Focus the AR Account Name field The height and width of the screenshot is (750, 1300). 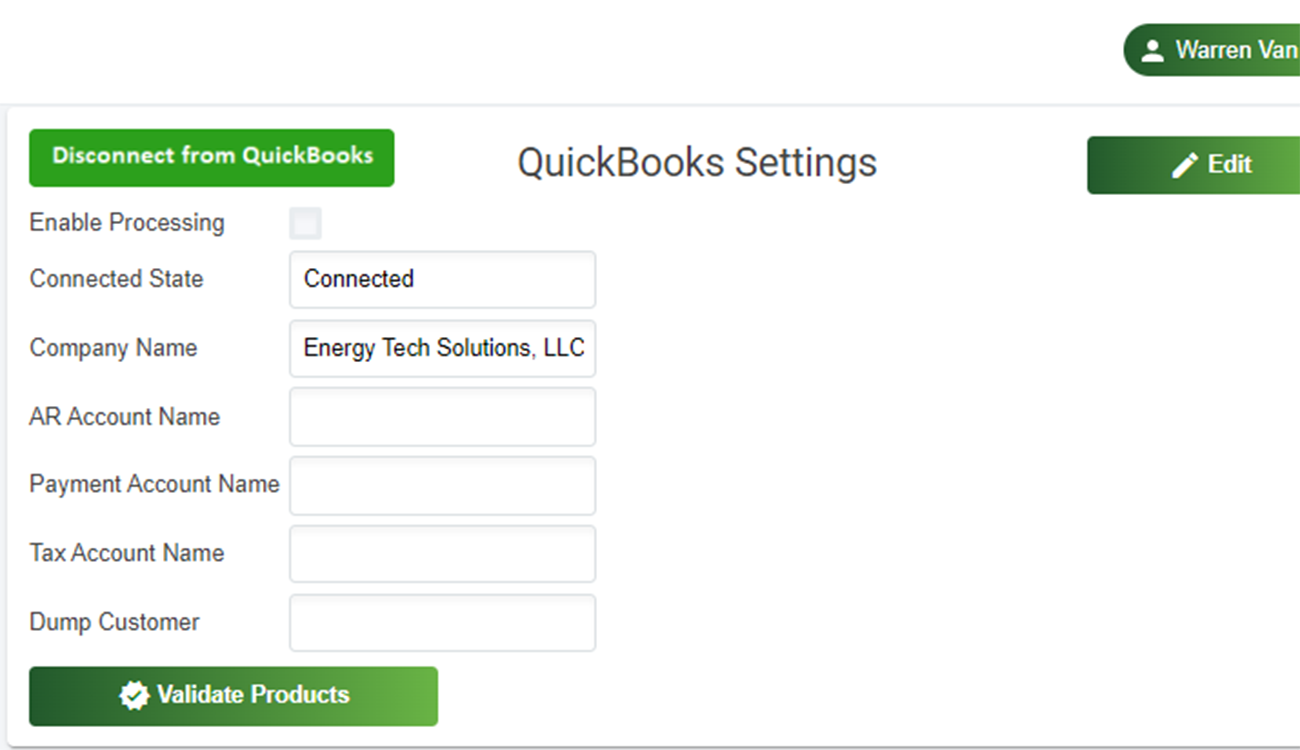(442, 417)
